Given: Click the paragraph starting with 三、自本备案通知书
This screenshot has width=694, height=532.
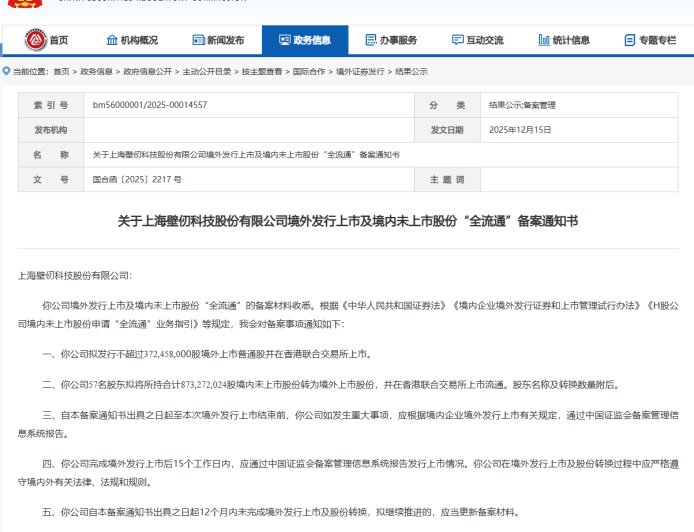Looking at the screenshot, I should [x=348, y=424].
